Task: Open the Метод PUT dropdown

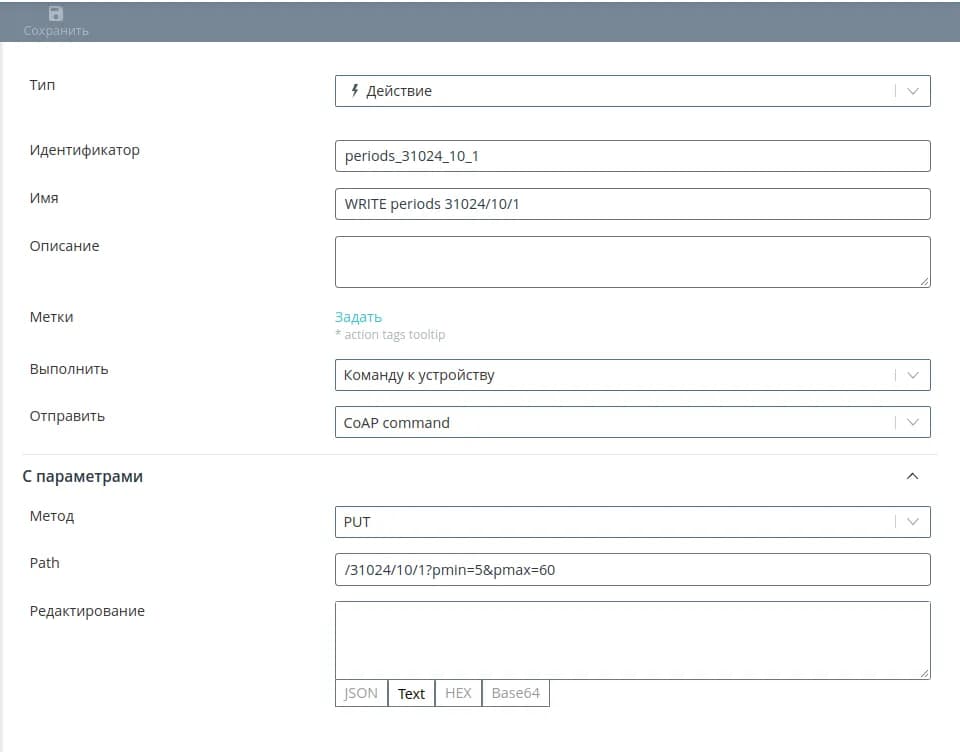Action: coord(912,521)
